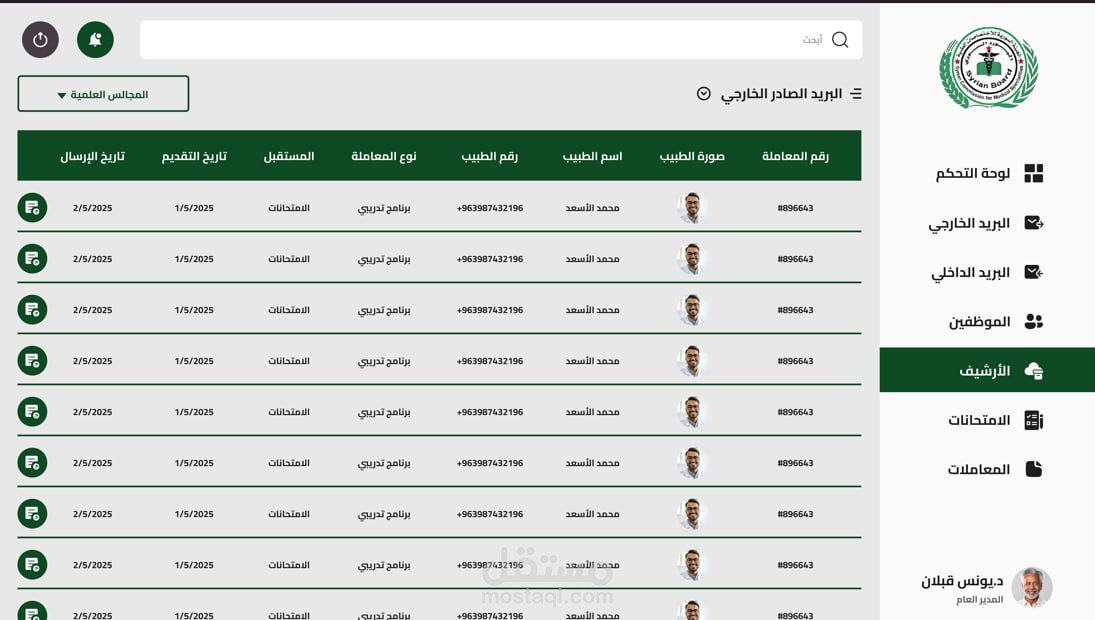Click the تاريخ التقديم column header

point(194,156)
